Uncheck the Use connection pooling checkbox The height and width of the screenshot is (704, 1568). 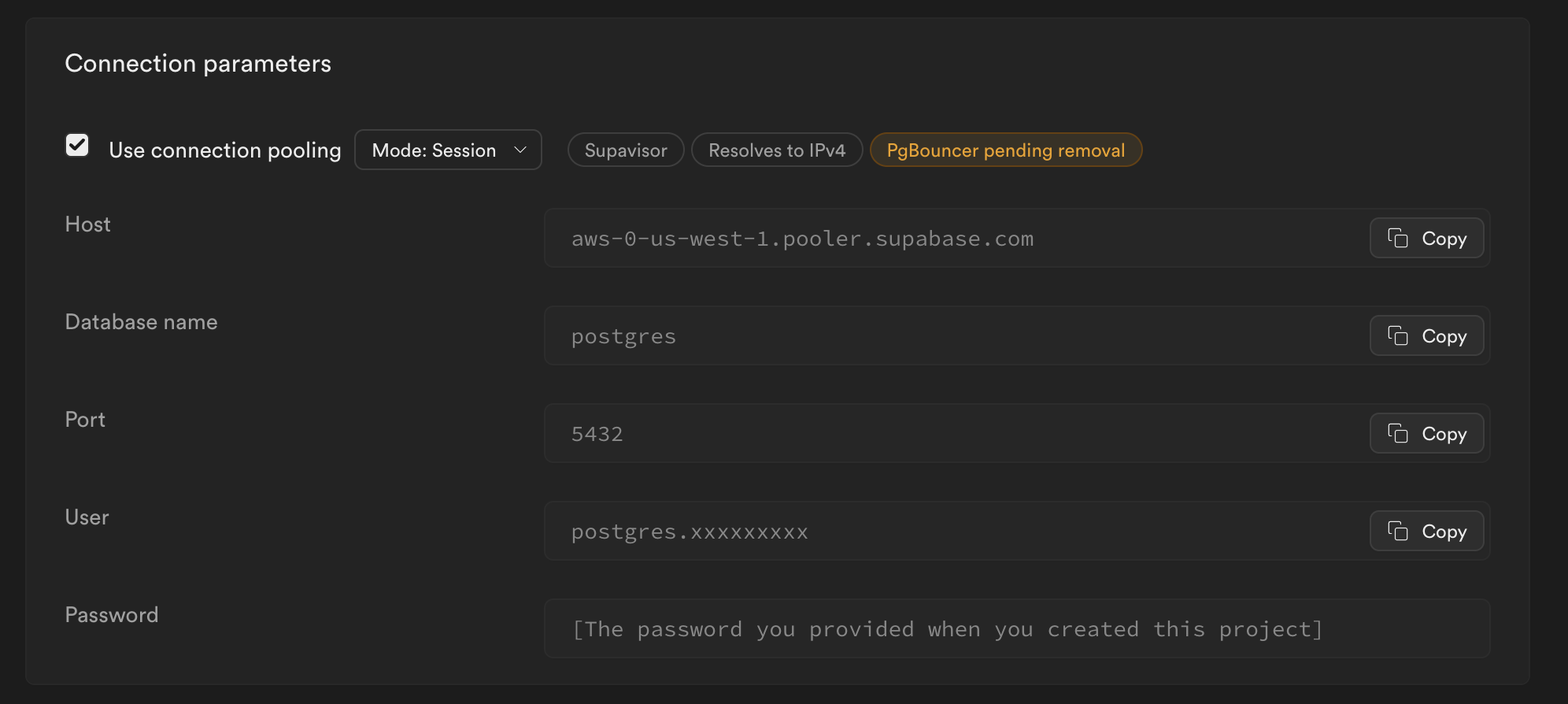77,145
